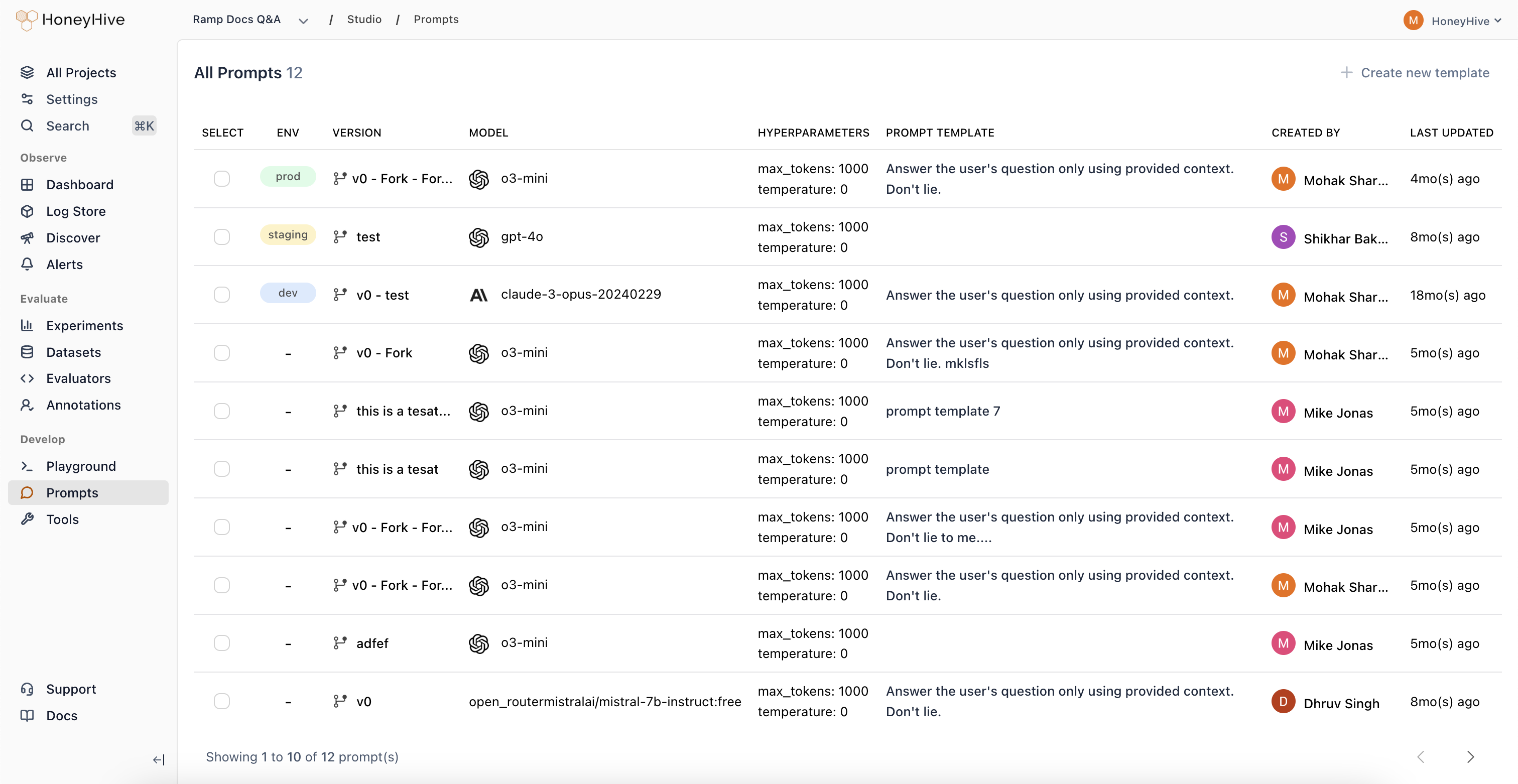Image resolution: width=1518 pixels, height=784 pixels.
Task: Click Shikhar Bak's purple avatar
Action: click(x=1283, y=237)
